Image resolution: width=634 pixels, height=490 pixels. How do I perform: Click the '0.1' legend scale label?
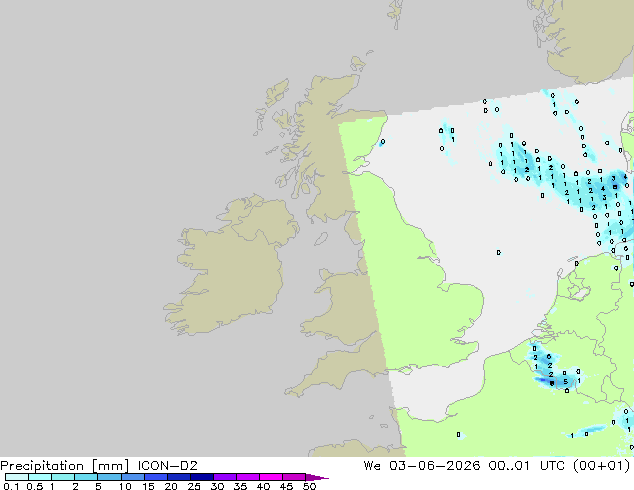pyautogui.click(x=11, y=486)
